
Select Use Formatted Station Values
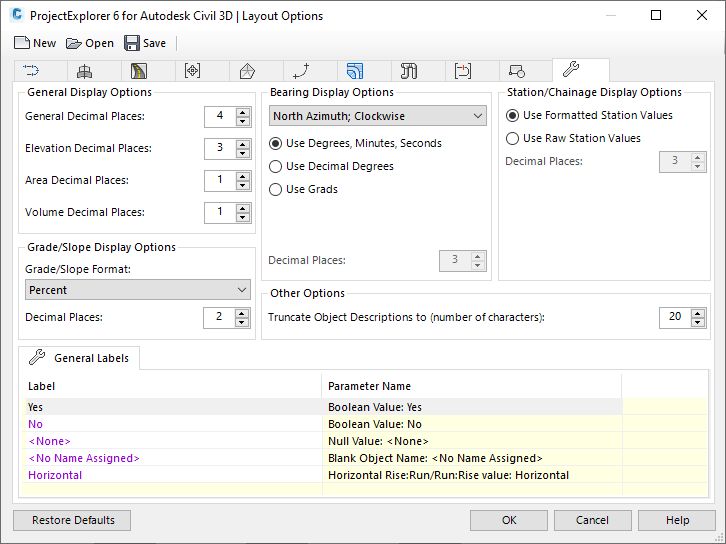(x=512, y=115)
